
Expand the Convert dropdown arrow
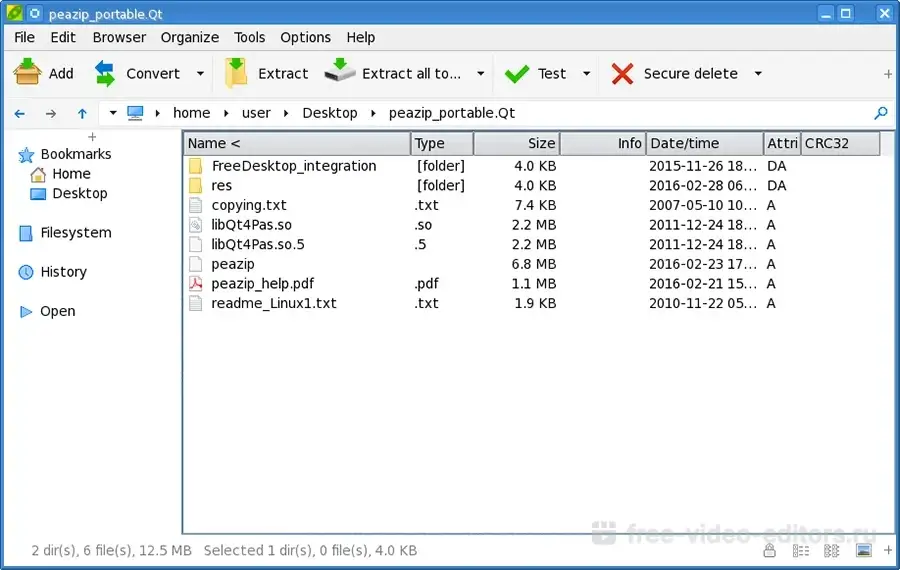point(200,73)
